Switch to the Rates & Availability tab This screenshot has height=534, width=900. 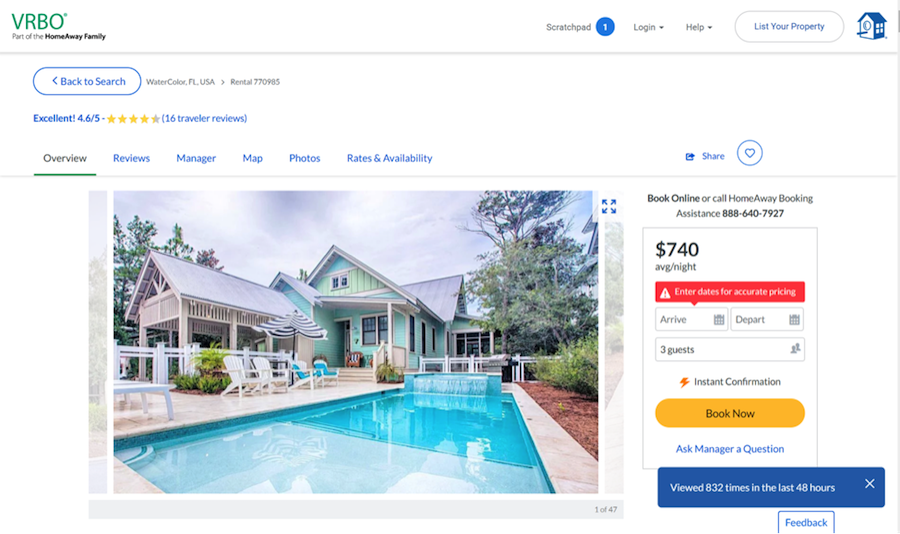click(x=389, y=158)
